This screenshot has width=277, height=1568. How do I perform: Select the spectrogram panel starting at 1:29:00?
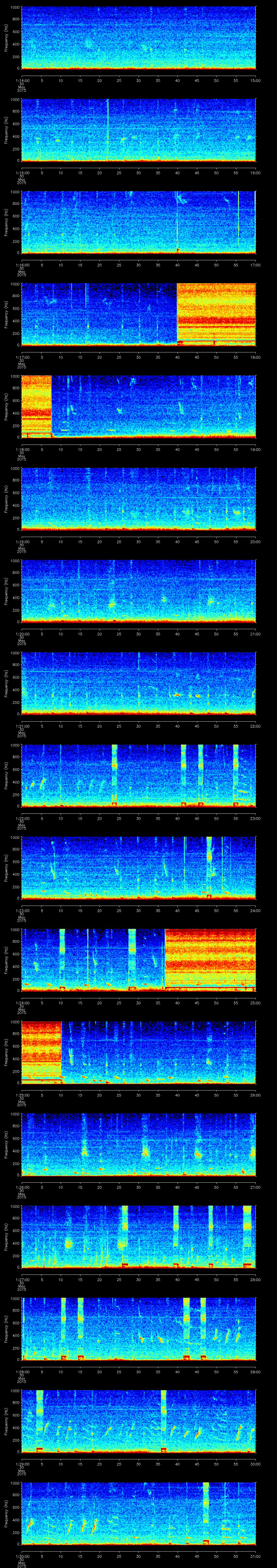[139, 1421]
